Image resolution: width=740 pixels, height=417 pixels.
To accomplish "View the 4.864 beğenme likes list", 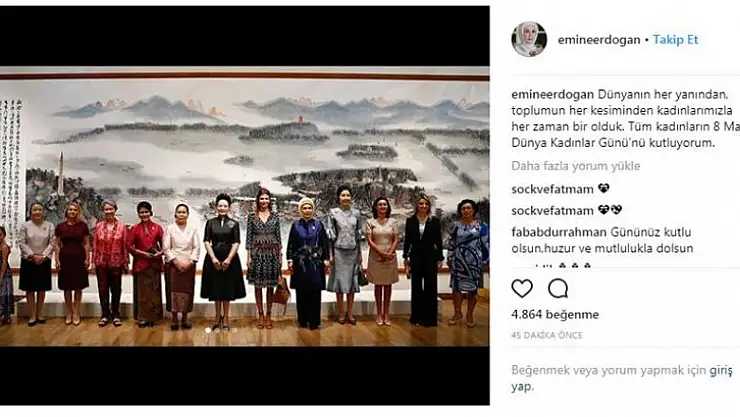I will tap(555, 315).
